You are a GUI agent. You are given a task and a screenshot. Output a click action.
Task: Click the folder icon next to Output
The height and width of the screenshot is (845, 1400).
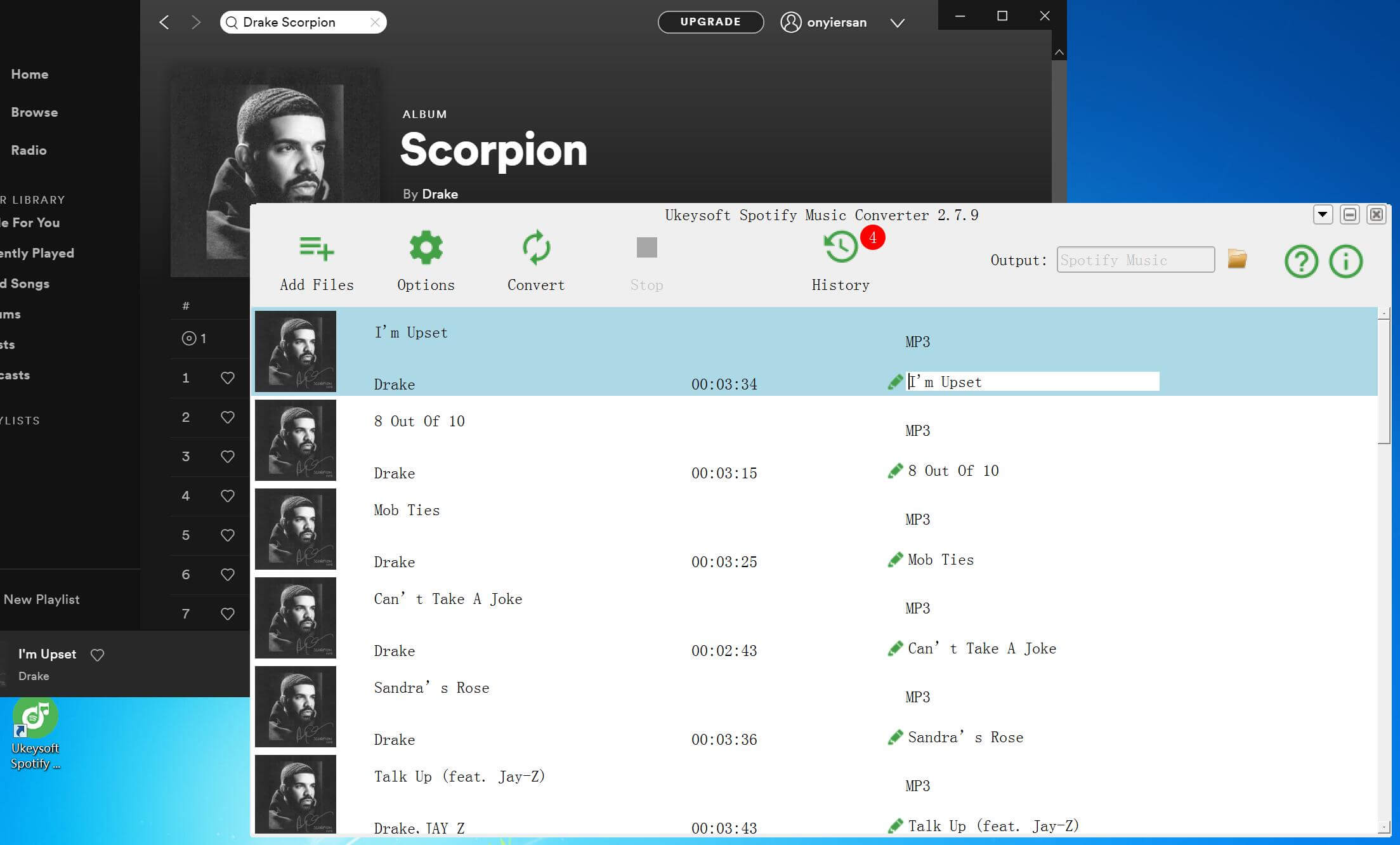[1238, 259]
